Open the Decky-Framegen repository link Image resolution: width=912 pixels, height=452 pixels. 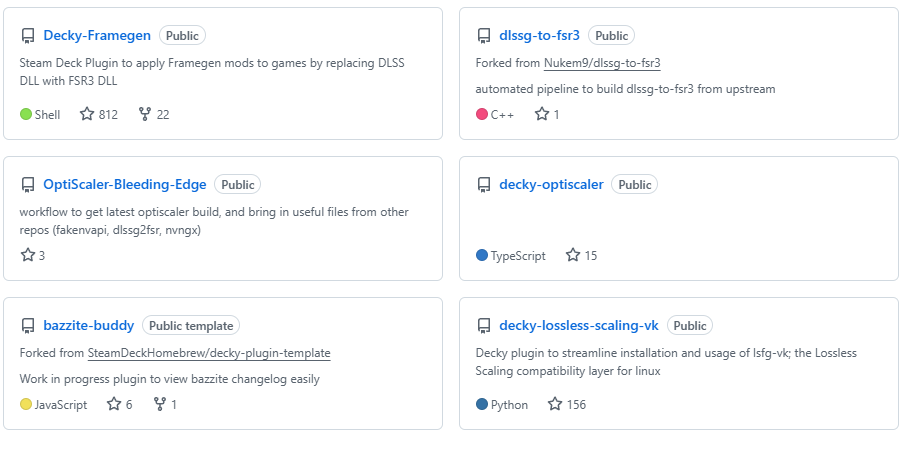97,35
